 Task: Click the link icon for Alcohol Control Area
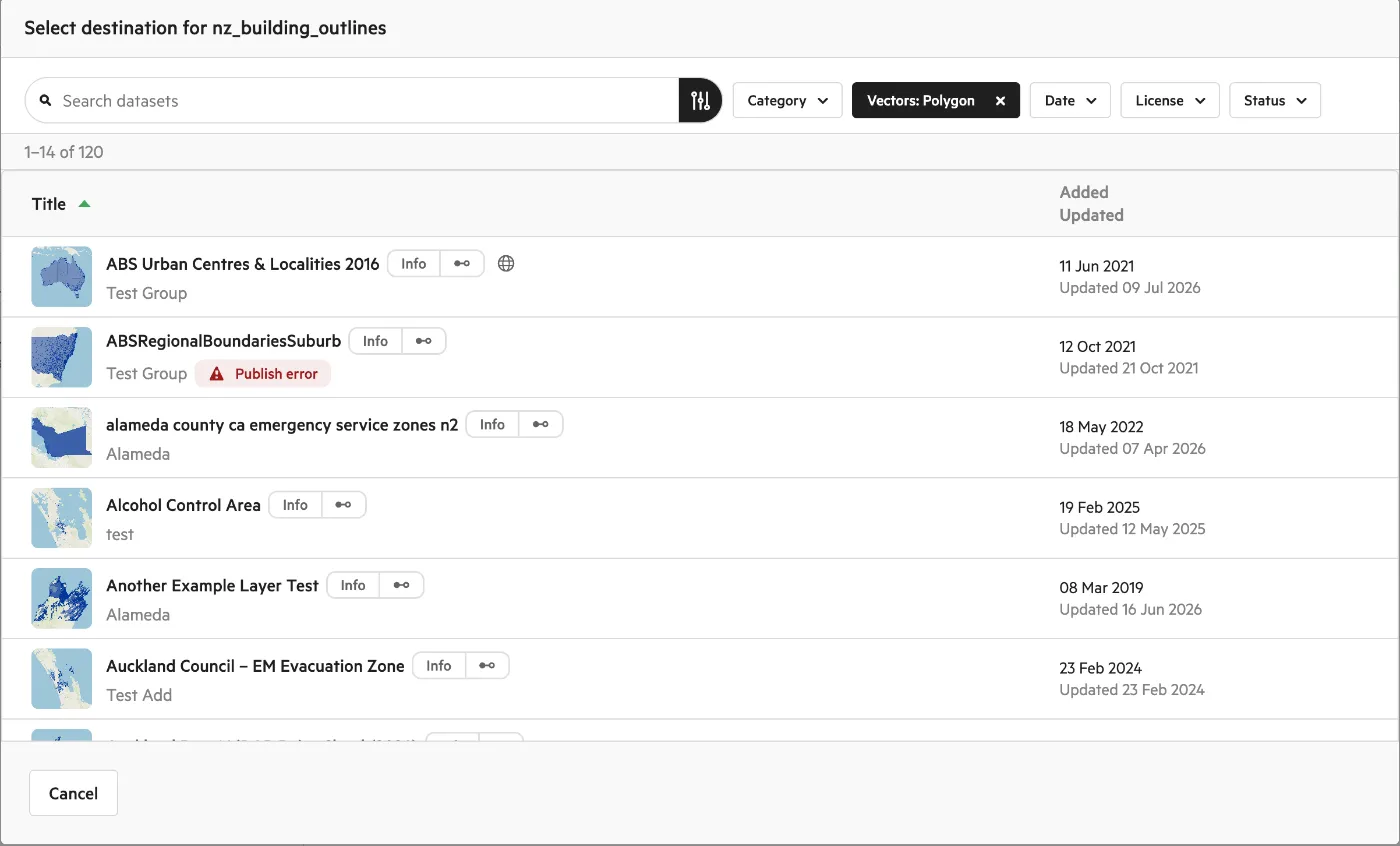pyautogui.click(x=344, y=505)
